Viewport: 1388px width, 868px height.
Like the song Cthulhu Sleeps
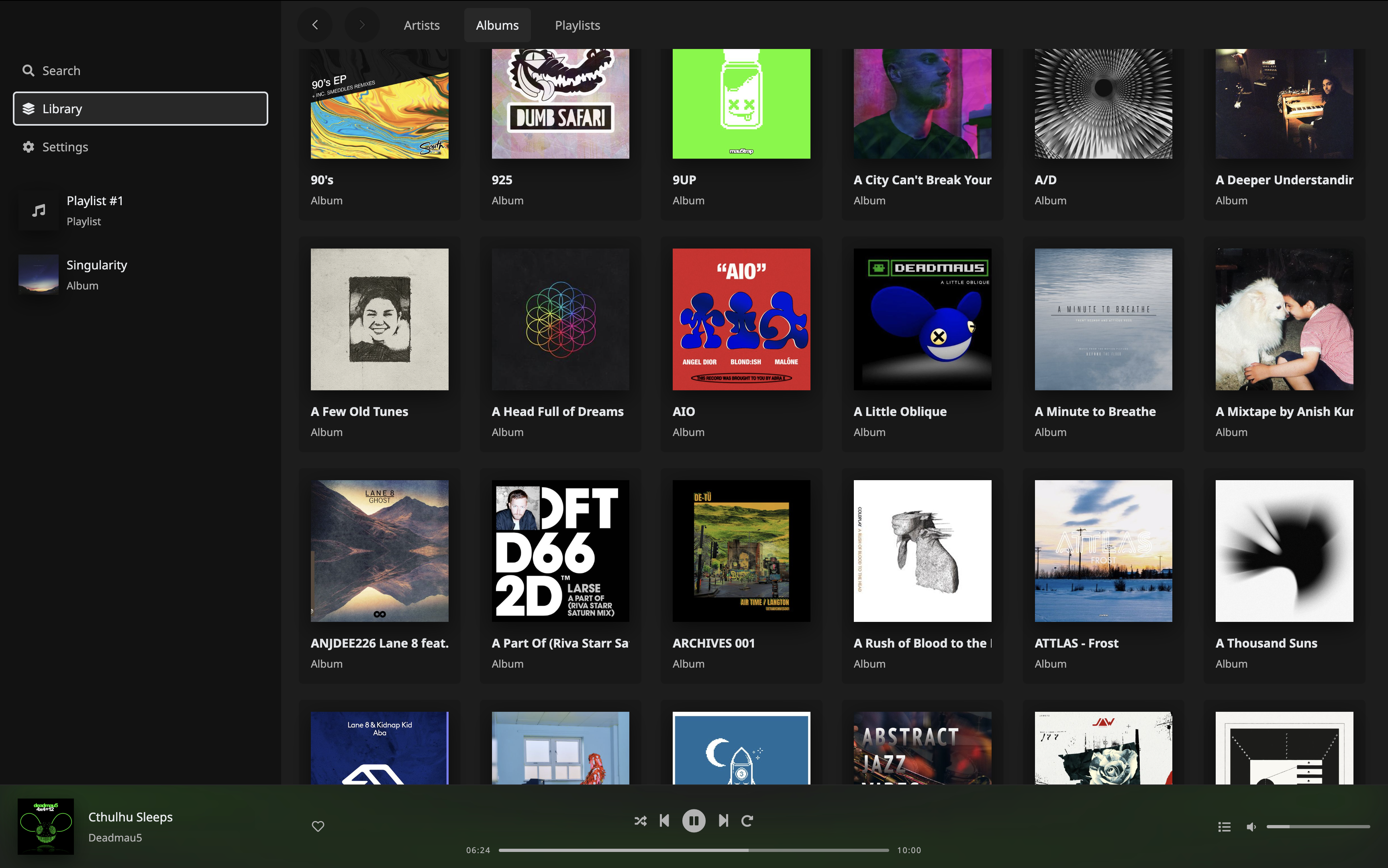(318, 826)
